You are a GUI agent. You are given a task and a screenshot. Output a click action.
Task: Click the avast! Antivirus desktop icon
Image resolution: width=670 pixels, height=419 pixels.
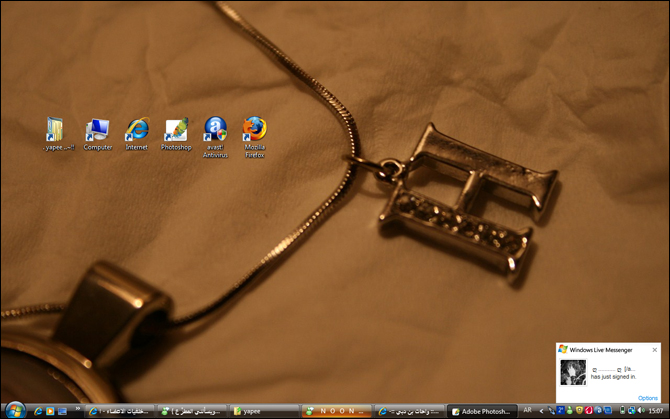pyautogui.click(x=215, y=131)
